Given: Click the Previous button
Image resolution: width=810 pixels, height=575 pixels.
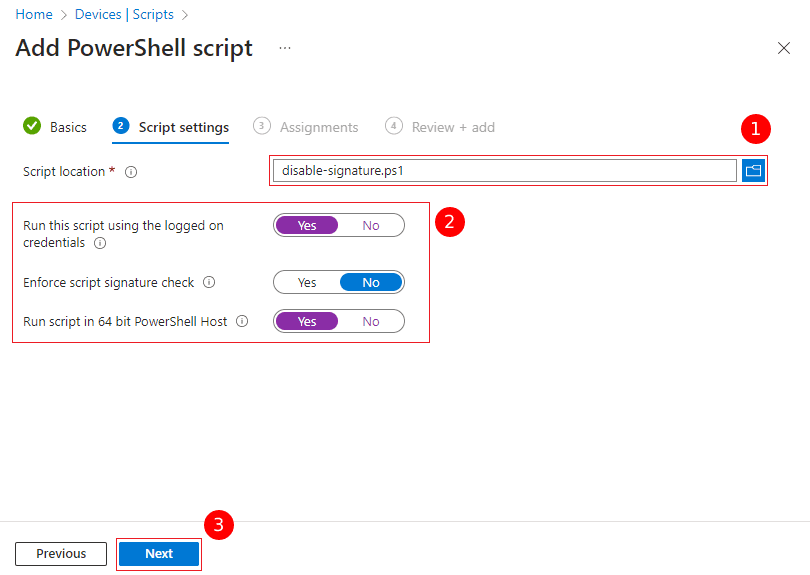Looking at the screenshot, I should [61, 554].
